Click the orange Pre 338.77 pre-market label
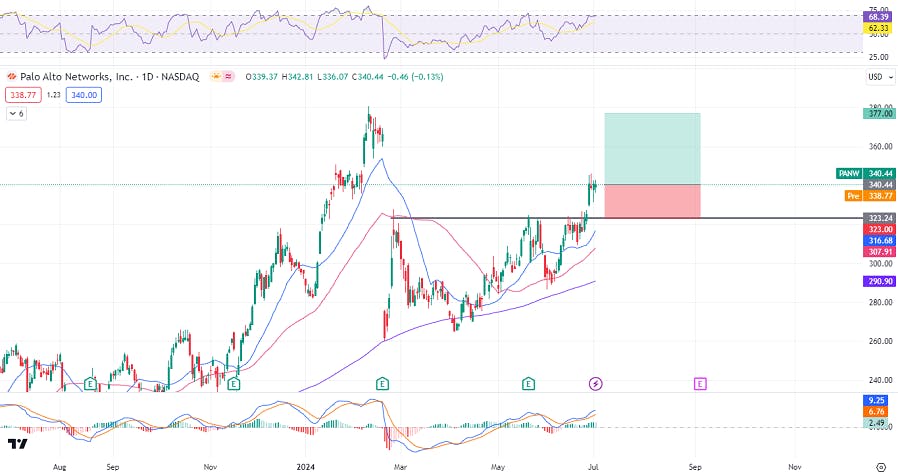This screenshot has height=475, width=898. coord(870,196)
